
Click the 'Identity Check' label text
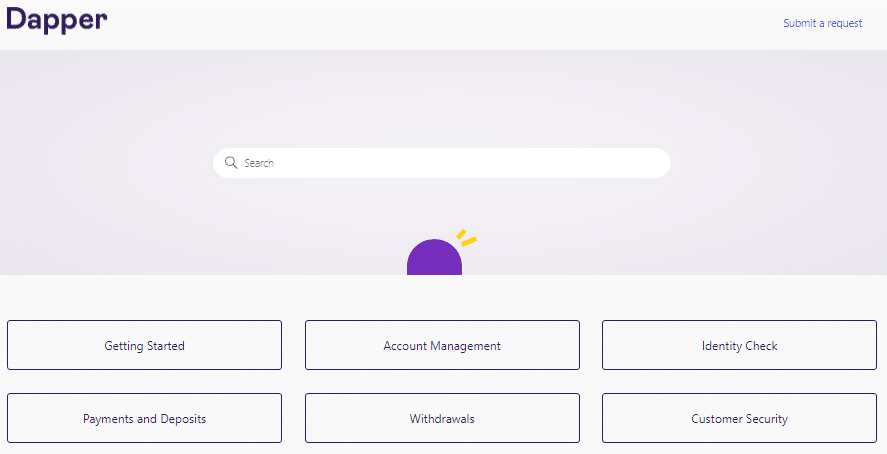(x=739, y=346)
